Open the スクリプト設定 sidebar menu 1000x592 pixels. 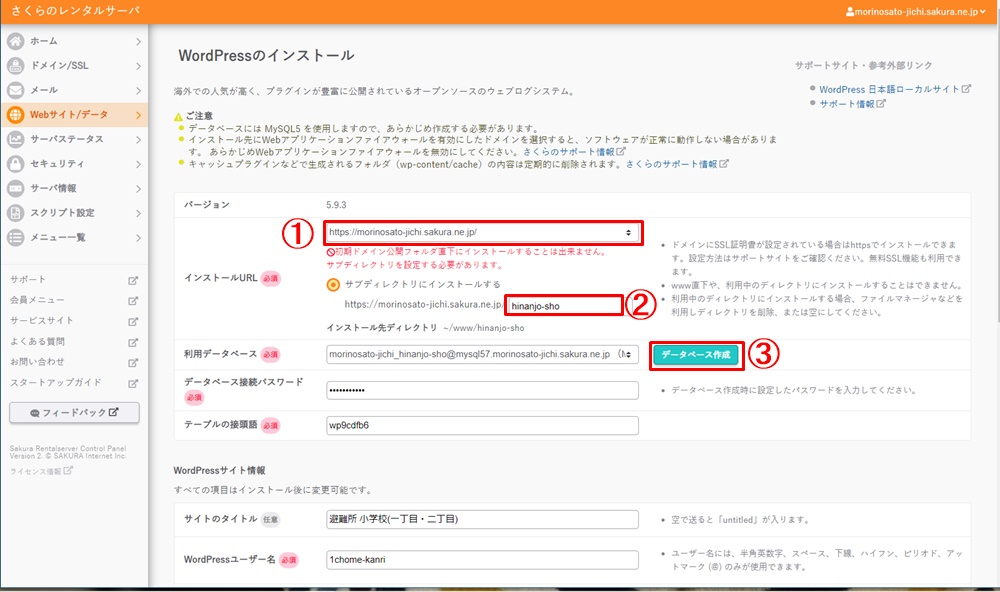click(74, 213)
